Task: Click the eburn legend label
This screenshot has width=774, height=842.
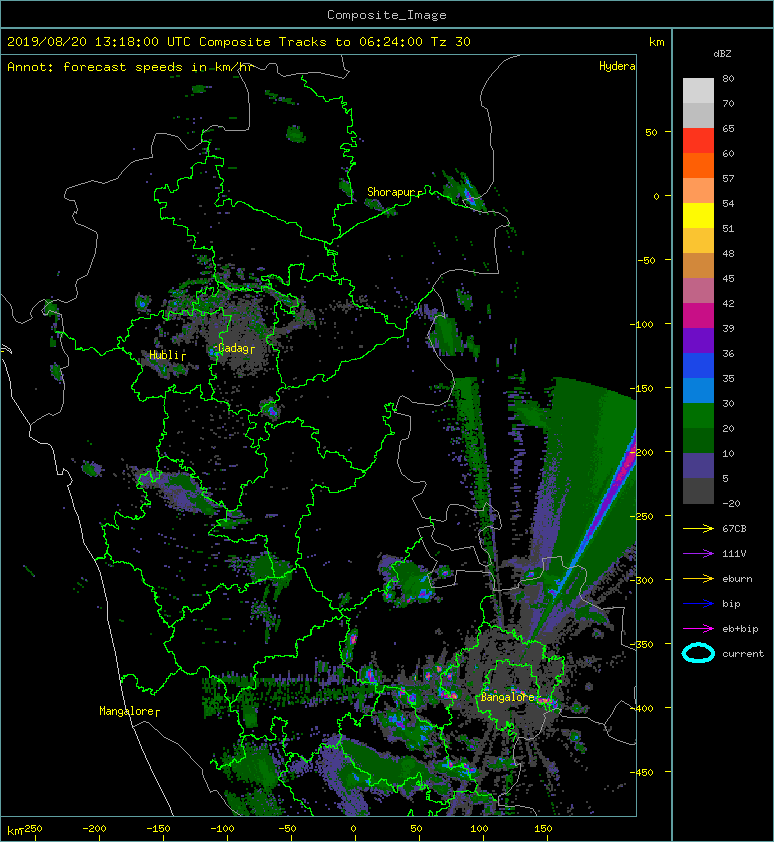Action: coord(737,578)
